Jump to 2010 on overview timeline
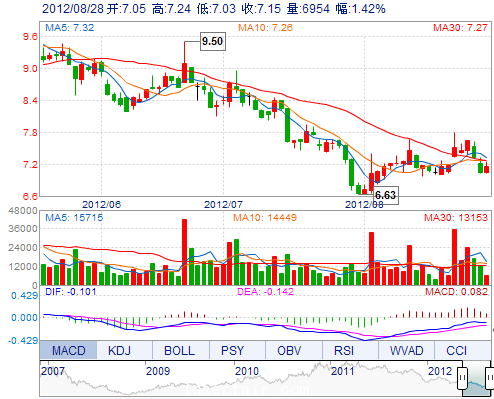Viewport: 494px width, 399px height. click(247, 371)
